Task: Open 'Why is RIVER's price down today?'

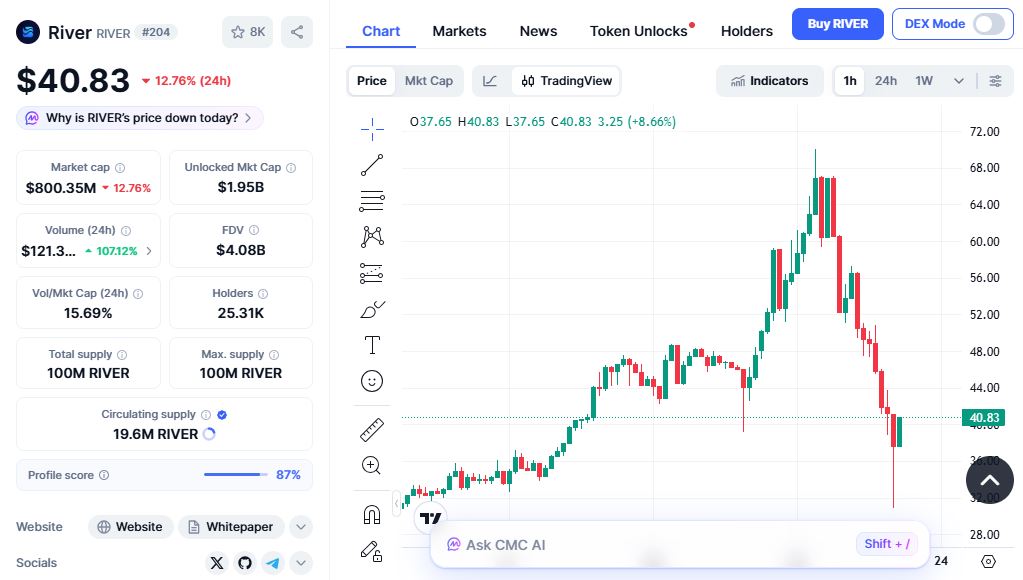Action: tap(141, 118)
